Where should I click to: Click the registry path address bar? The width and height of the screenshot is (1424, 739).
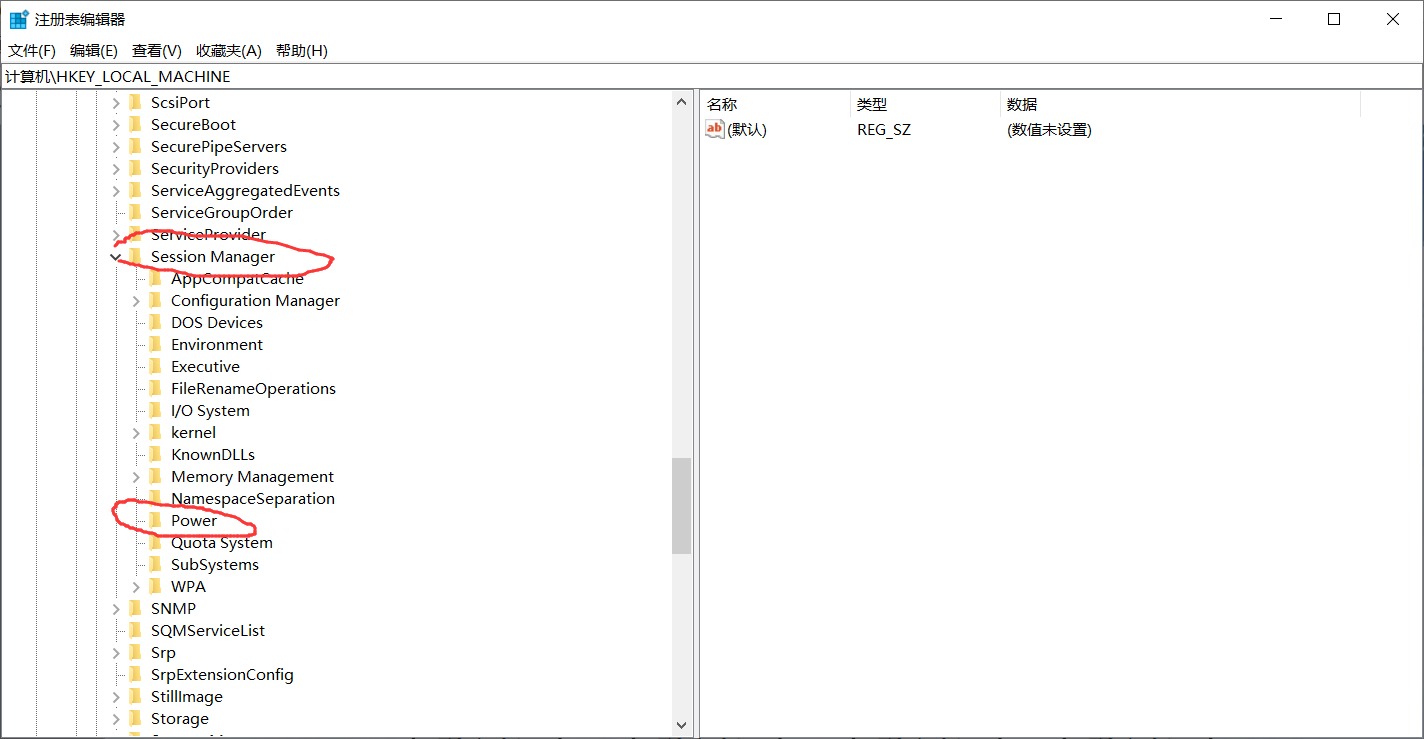(x=712, y=77)
